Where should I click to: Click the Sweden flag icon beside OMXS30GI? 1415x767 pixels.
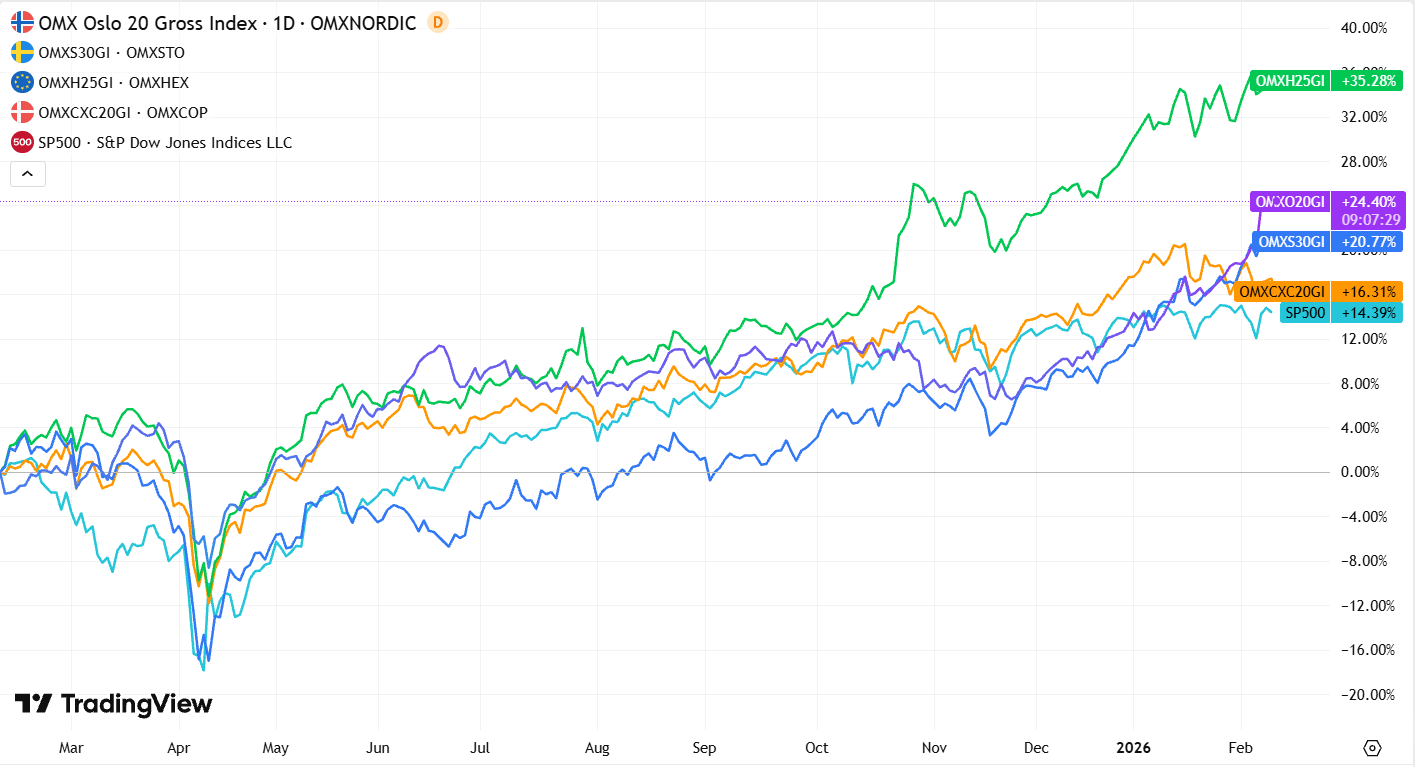[x=22, y=52]
